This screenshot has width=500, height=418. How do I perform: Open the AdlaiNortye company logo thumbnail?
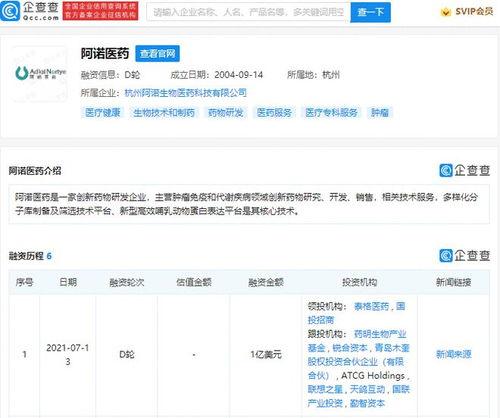[x=40, y=73]
